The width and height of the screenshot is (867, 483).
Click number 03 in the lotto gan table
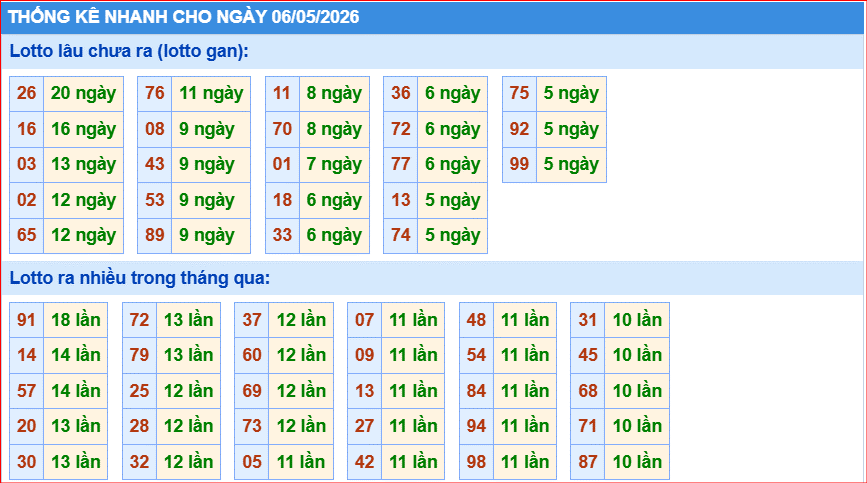(27, 164)
